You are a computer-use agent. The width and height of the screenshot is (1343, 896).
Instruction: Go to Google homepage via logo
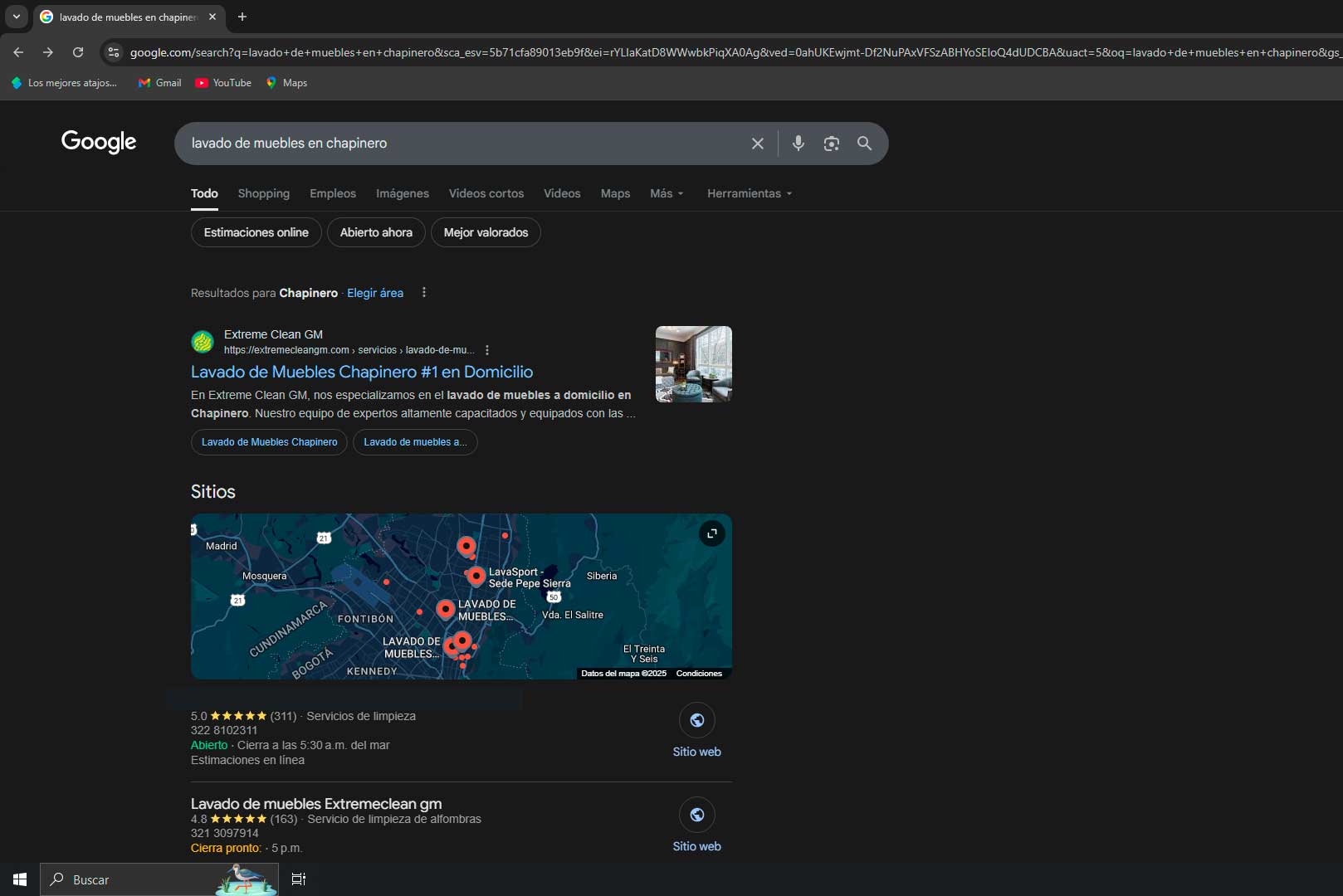point(99,142)
